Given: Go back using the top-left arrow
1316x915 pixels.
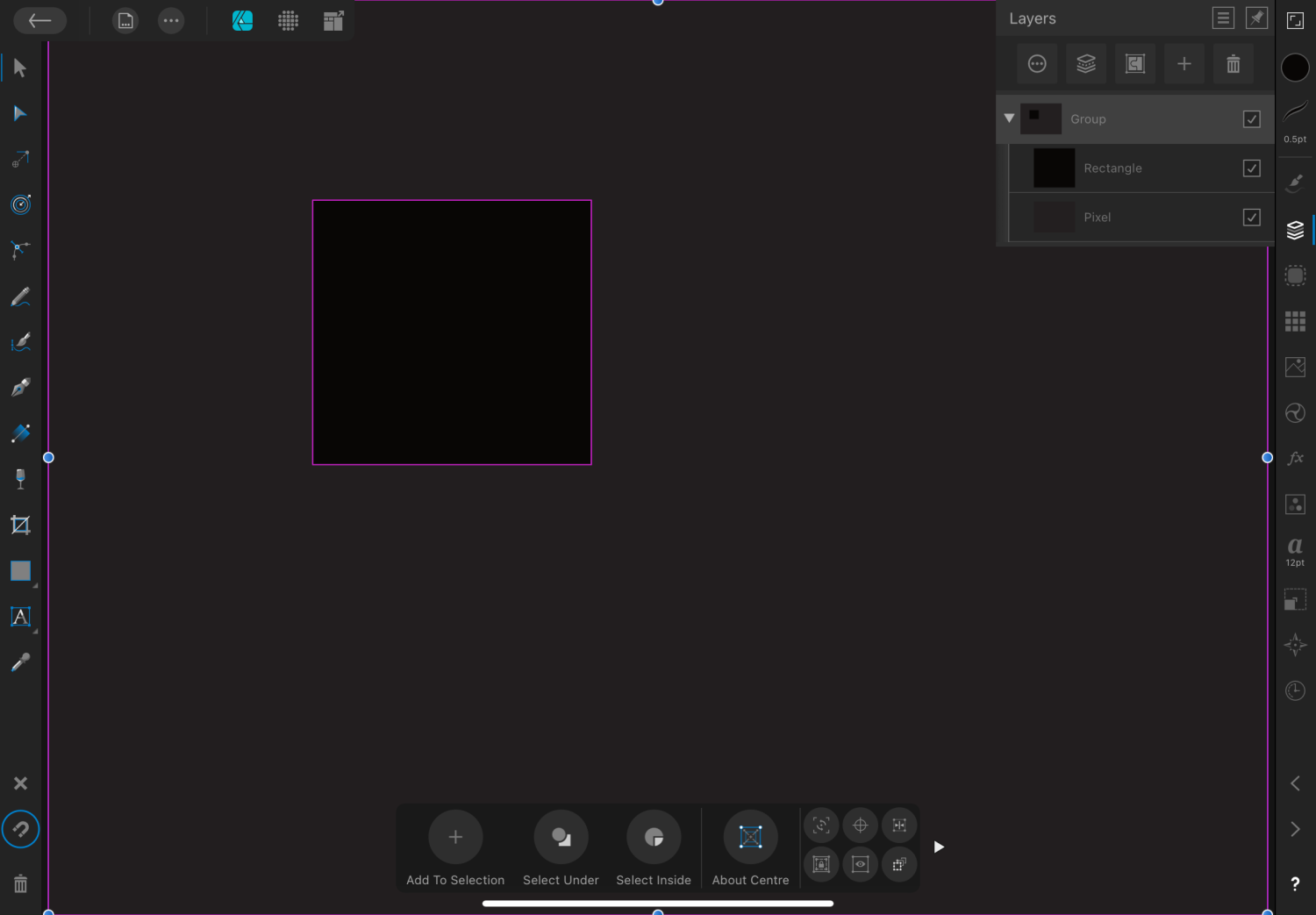Looking at the screenshot, I should point(39,20).
